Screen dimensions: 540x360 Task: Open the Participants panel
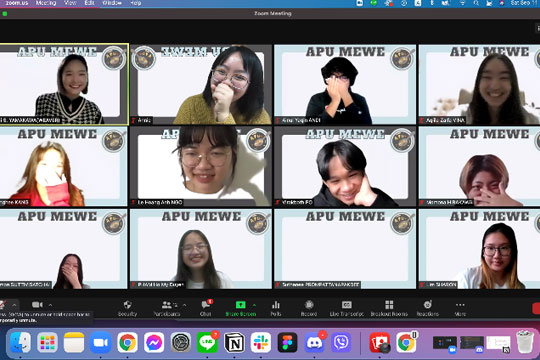(x=167, y=308)
